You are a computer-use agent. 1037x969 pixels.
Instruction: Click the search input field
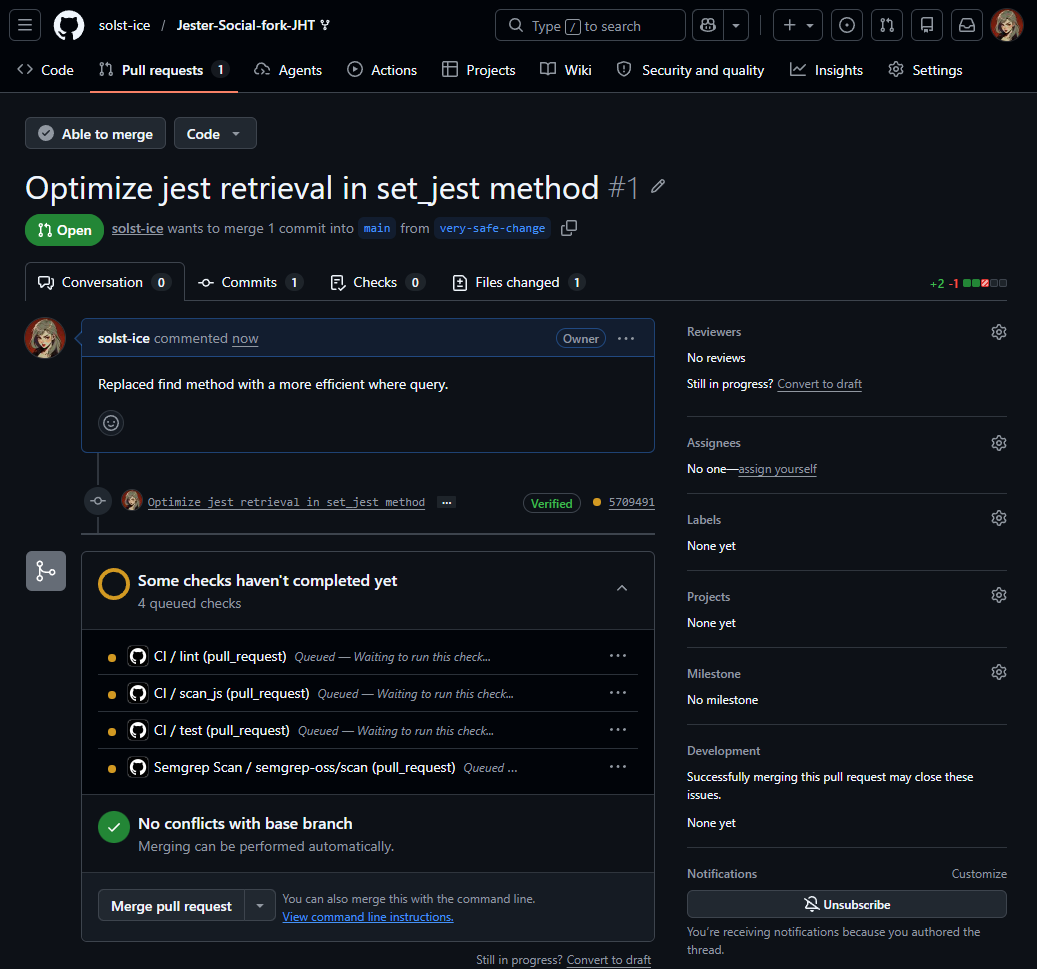pyautogui.click(x=590, y=25)
